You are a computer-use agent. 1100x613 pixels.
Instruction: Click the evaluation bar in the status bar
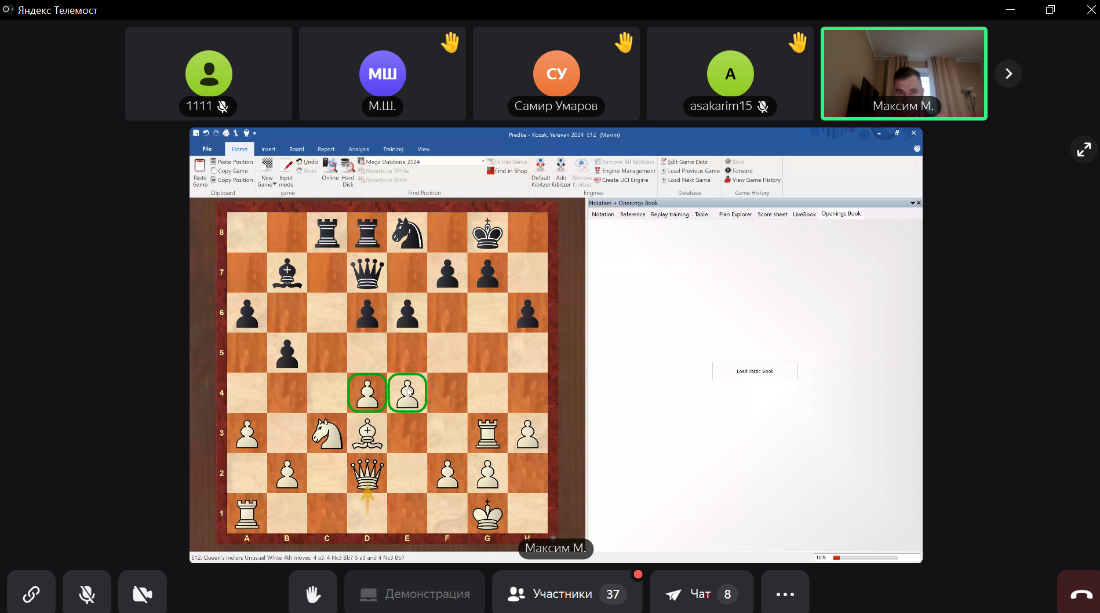click(864, 557)
